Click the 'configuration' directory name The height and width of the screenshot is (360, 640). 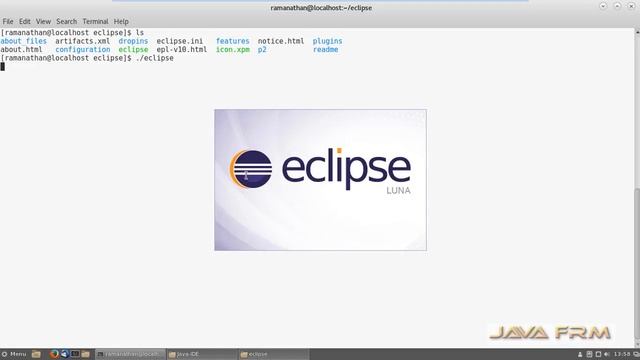83,49
